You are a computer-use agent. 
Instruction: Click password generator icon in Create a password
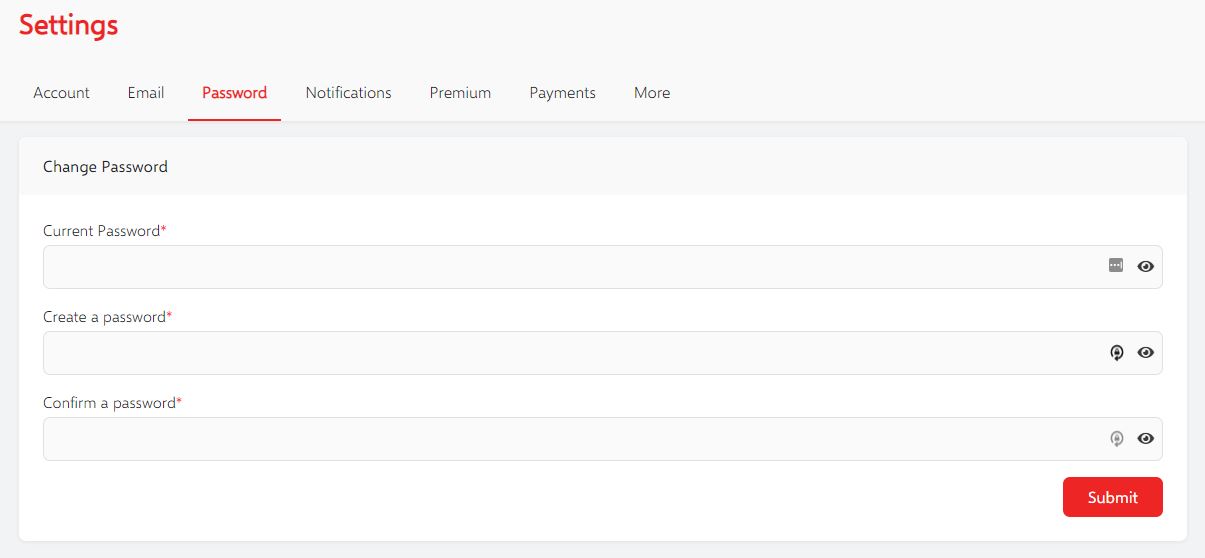coord(1117,352)
